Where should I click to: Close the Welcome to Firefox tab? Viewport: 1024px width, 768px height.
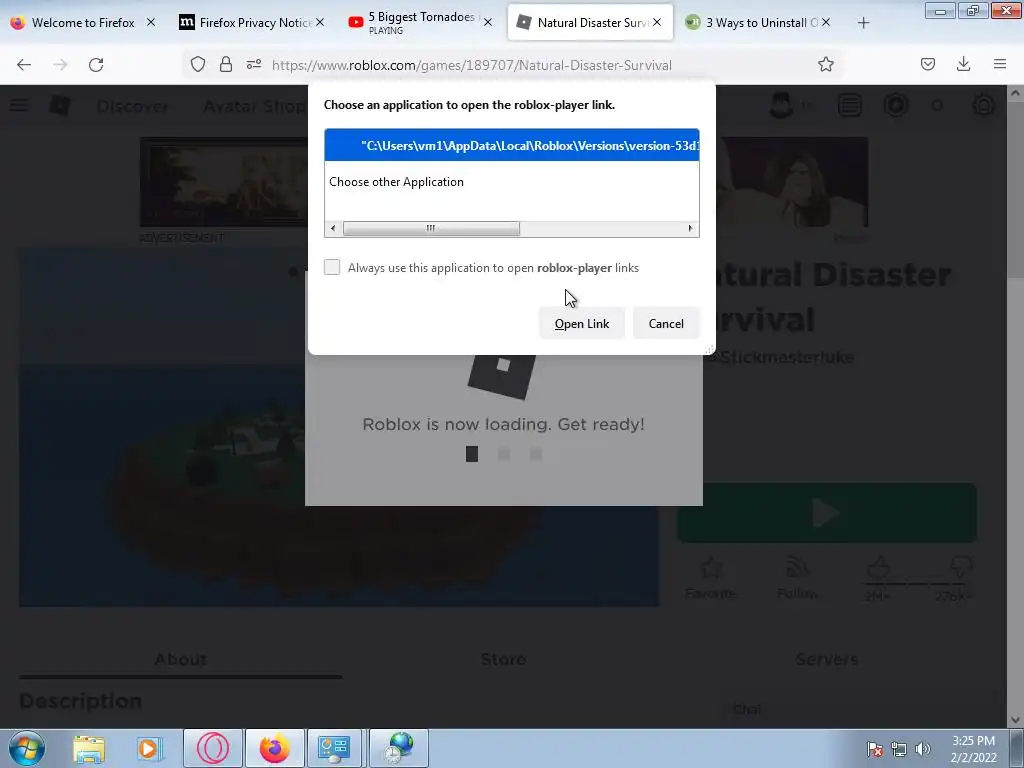pyautogui.click(x=151, y=22)
